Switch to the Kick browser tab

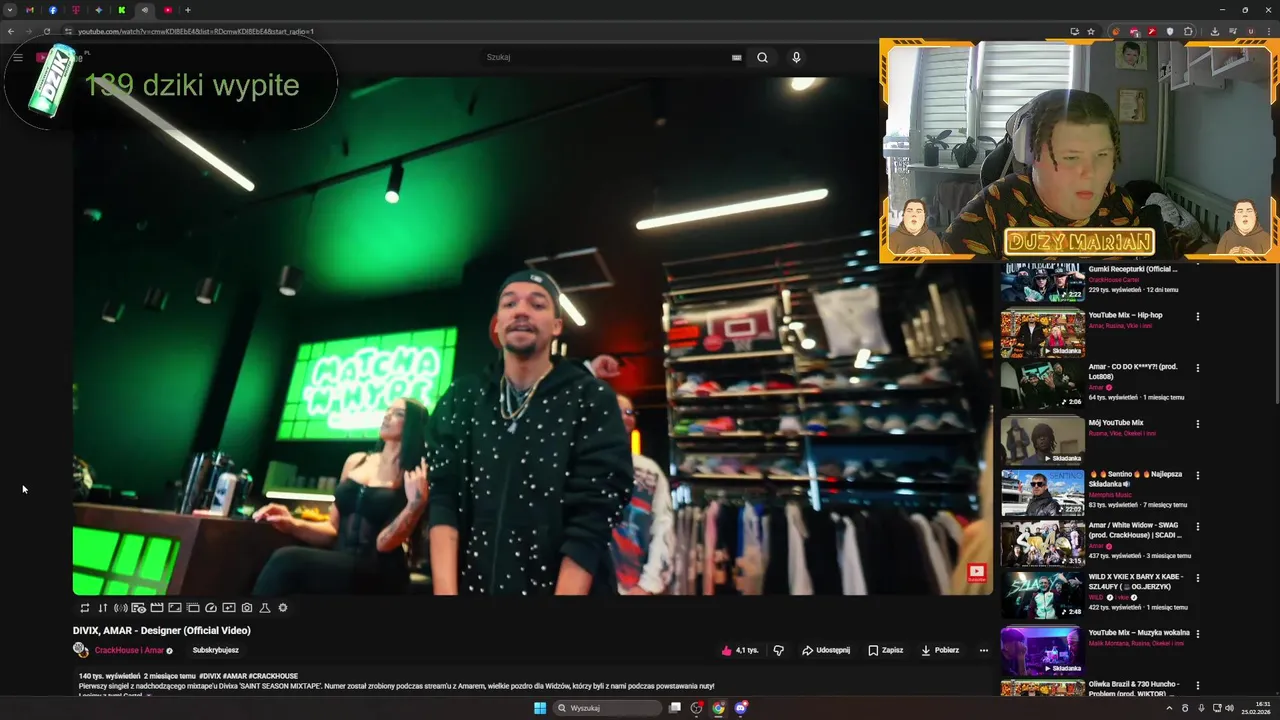click(122, 10)
